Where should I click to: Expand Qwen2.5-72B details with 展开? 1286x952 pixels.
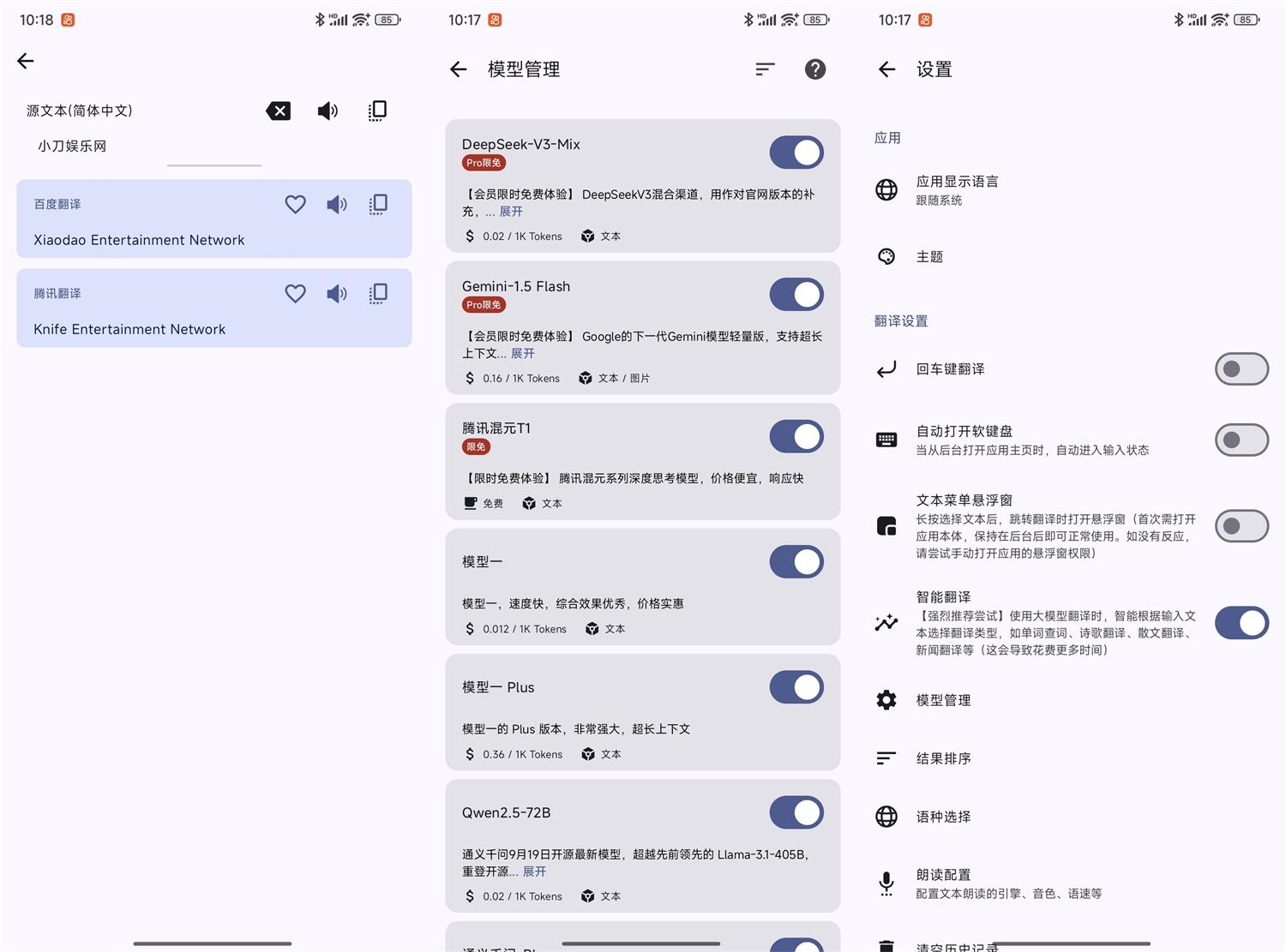534,871
